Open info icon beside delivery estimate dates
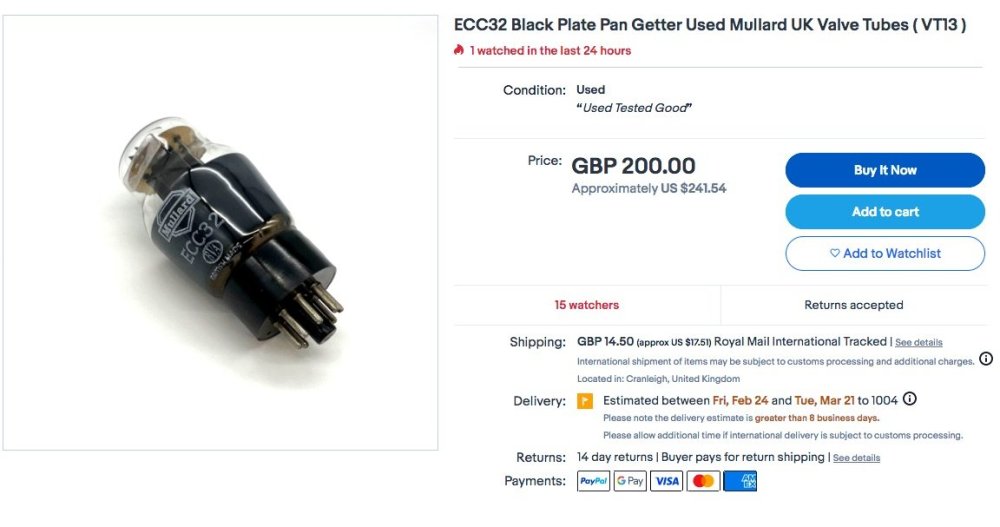This screenshot has height=527, width=1000. click(909, 399)
